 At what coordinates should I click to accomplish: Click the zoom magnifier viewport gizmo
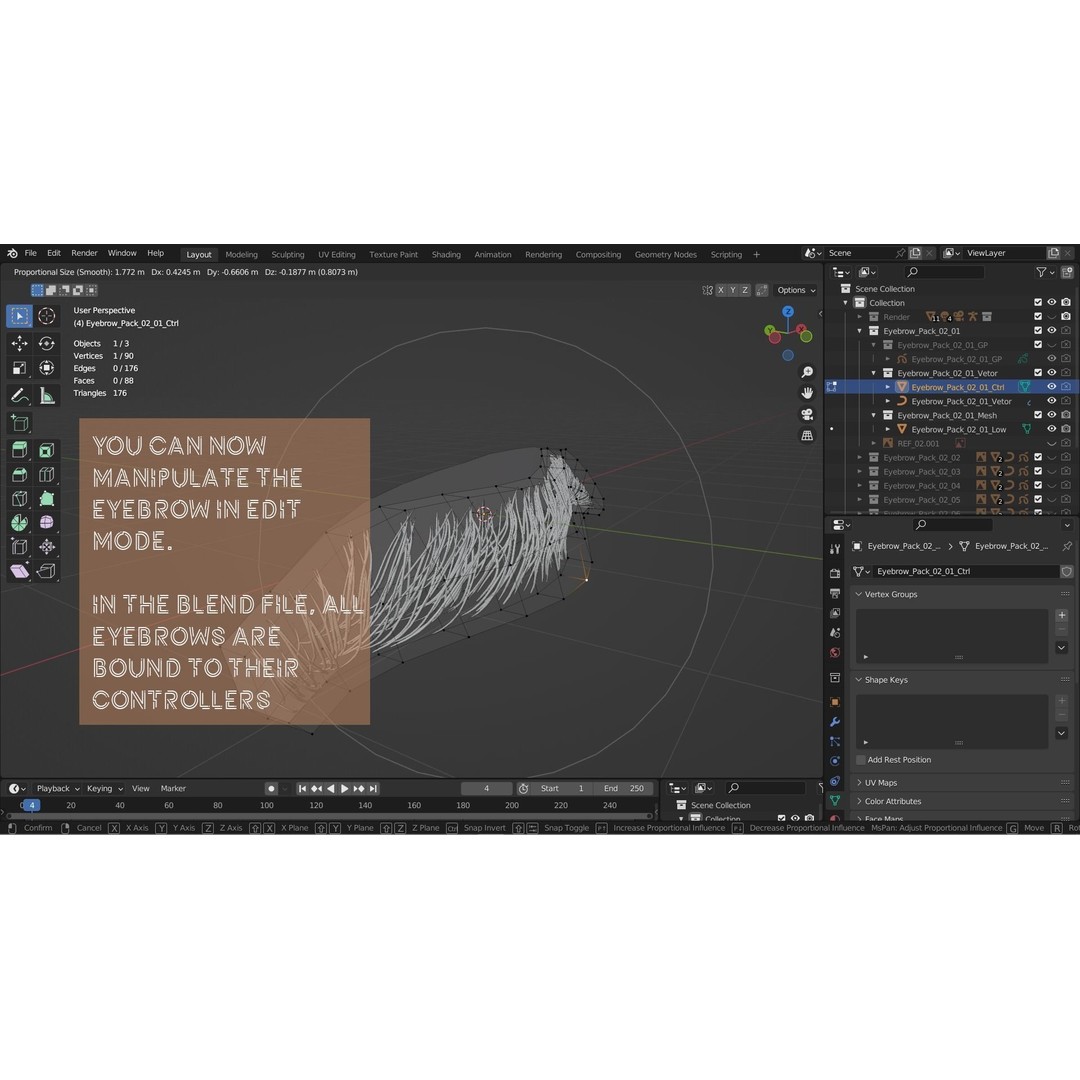(807, 373)
